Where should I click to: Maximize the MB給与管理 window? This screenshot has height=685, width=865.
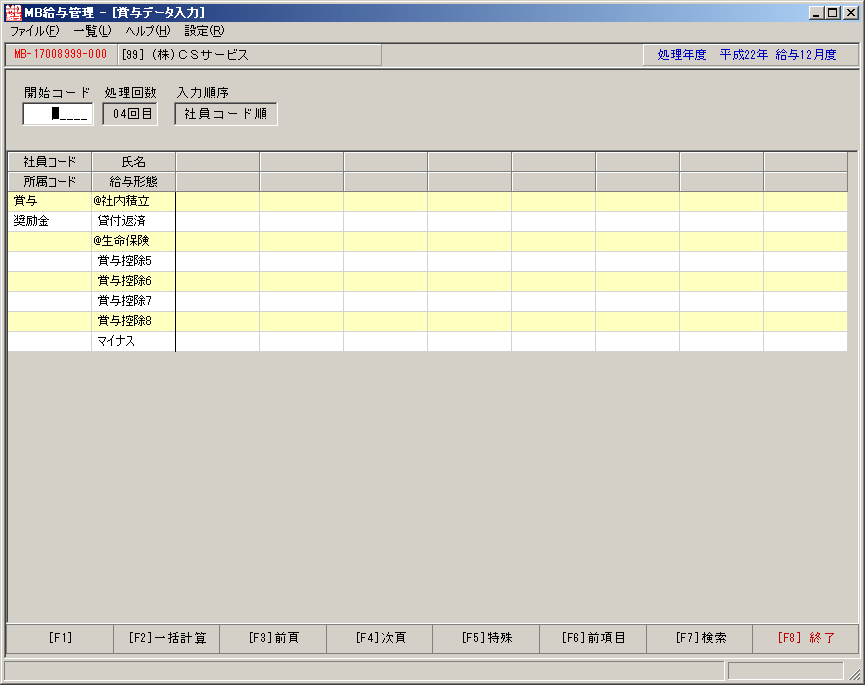coord(832,13)
